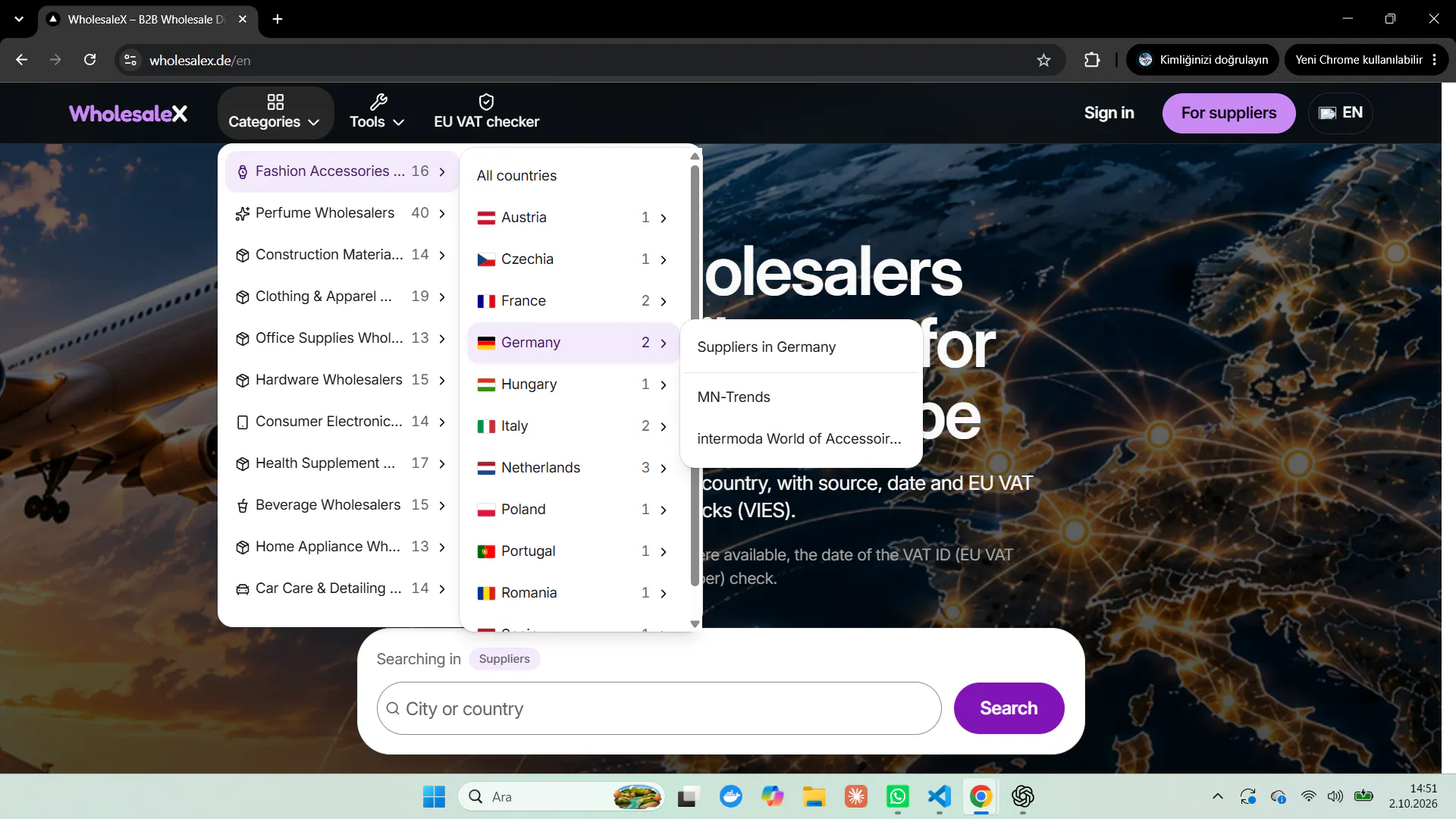This screenshot has width=1456, height=819.
Task: Click the Austria flag icon
Action: click(486, 218)
